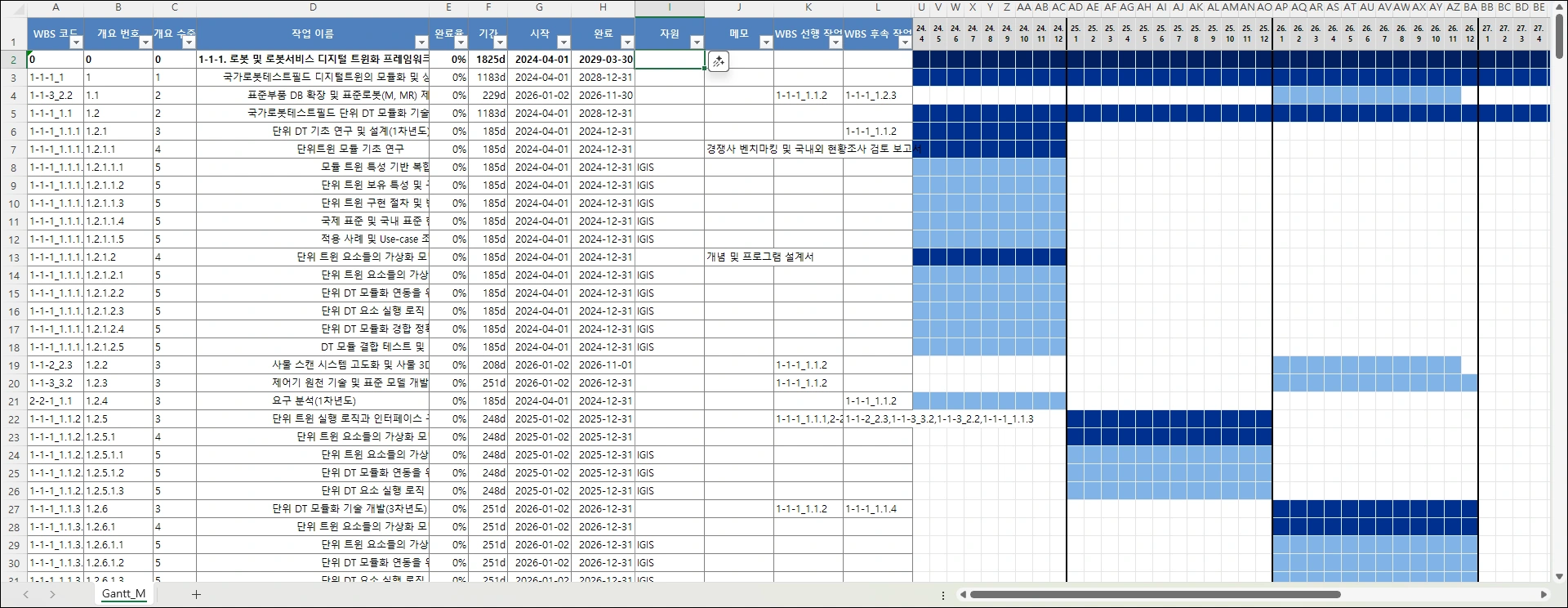This screenshot has width=1568, height=608.
Task: Click task name '요구 분석(1차년도)'
Action: pos(314,401)
